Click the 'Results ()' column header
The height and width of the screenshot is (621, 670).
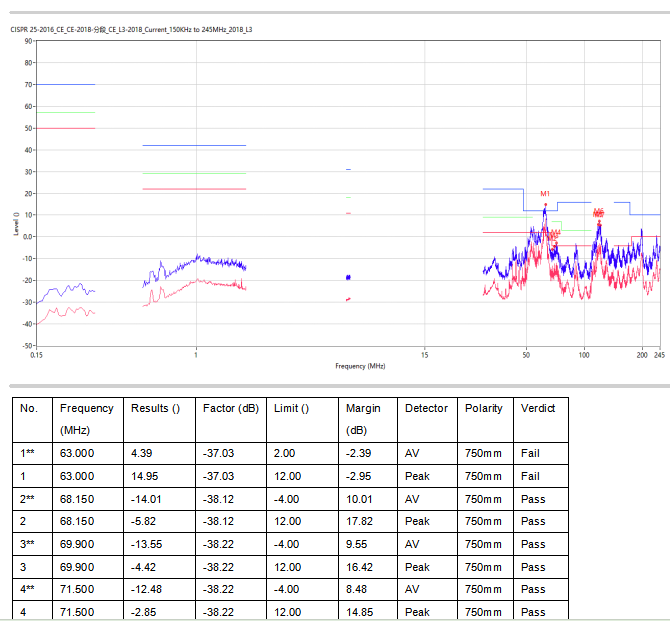156,409
